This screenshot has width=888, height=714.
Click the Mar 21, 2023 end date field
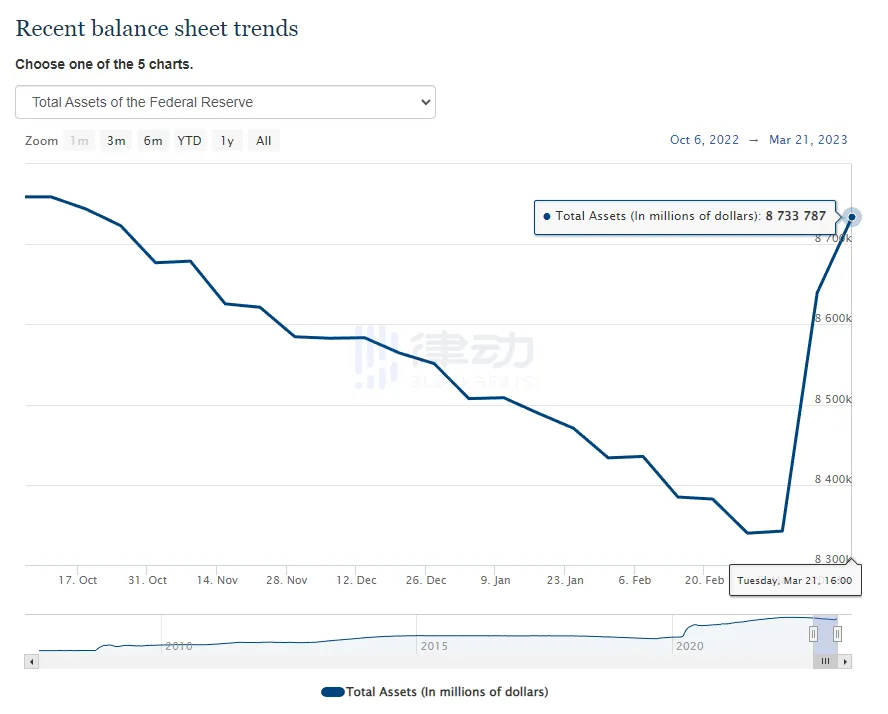[807, 140]
